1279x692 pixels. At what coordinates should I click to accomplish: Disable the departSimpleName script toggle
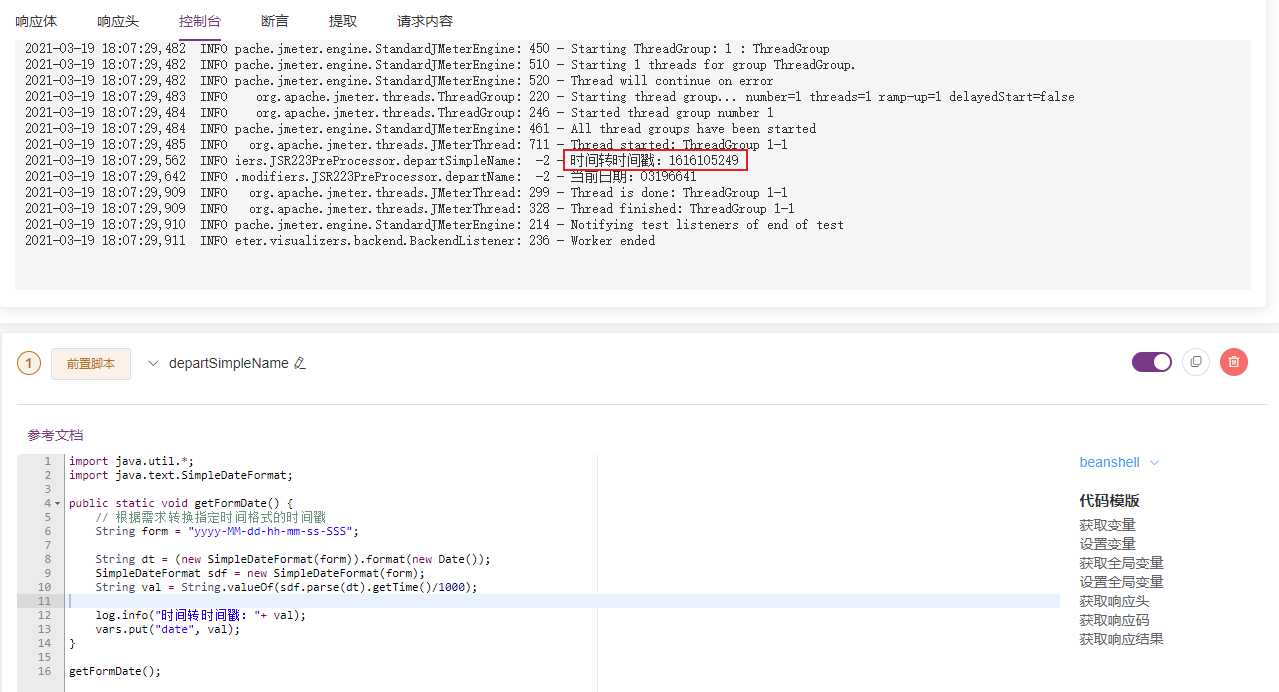pos(1152,362)
